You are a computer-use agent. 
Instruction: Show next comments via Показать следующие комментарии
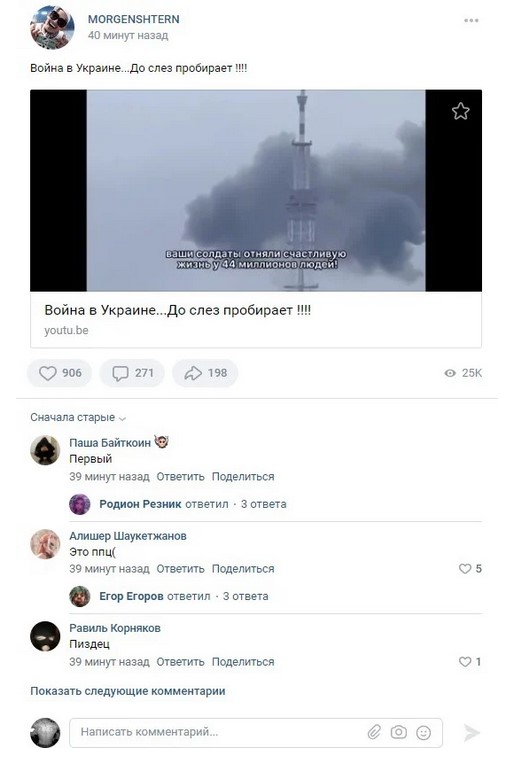coord(128,691)
